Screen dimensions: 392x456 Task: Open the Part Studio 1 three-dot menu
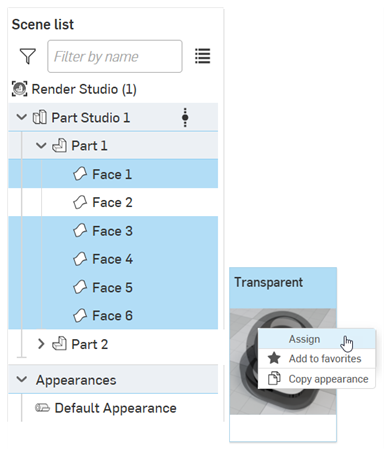tap(185, 117)
